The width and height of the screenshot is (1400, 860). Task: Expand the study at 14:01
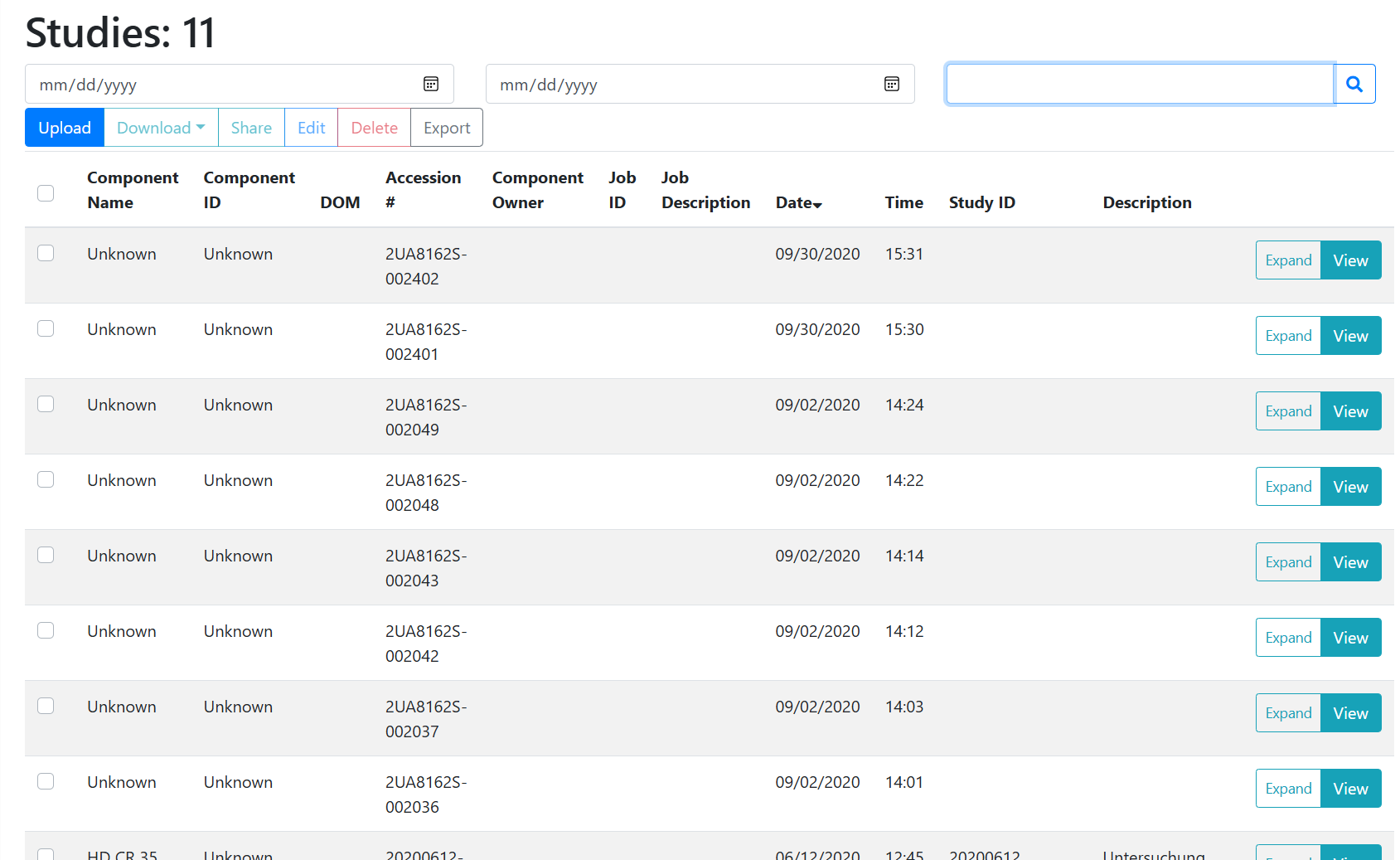pos(1288,789)
